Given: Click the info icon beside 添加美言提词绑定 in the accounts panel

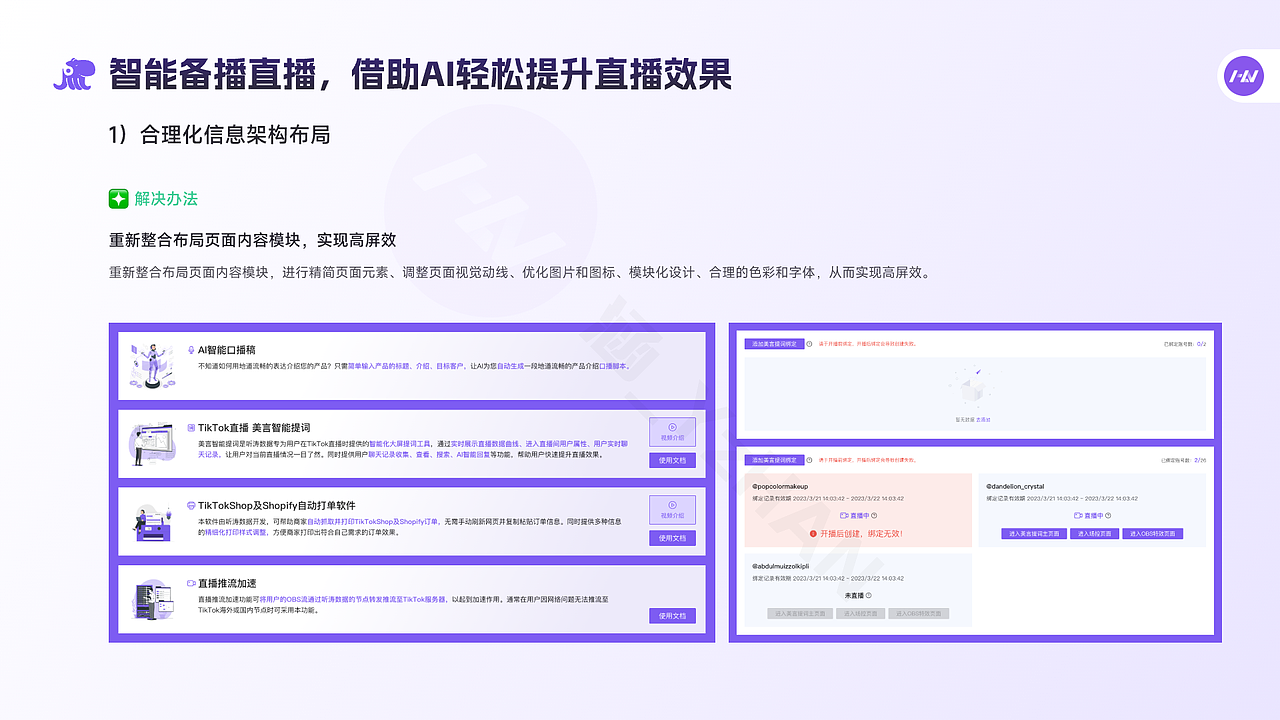Looking at the screenshot, I should [x=809, y=460].
